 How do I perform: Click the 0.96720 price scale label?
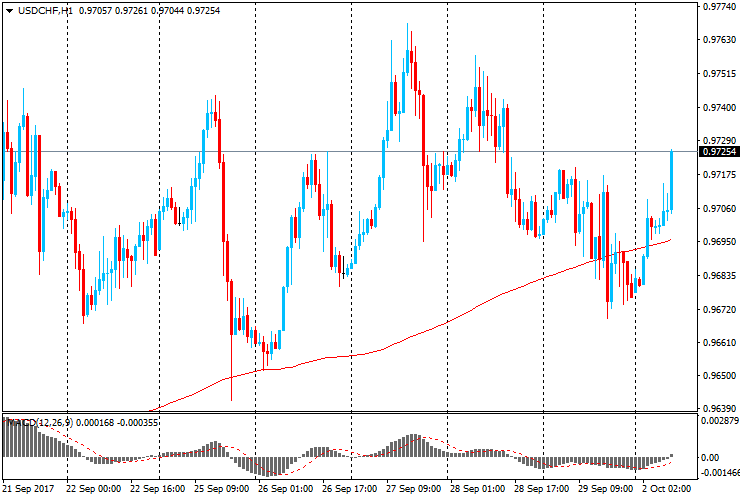tap(719, 309)
